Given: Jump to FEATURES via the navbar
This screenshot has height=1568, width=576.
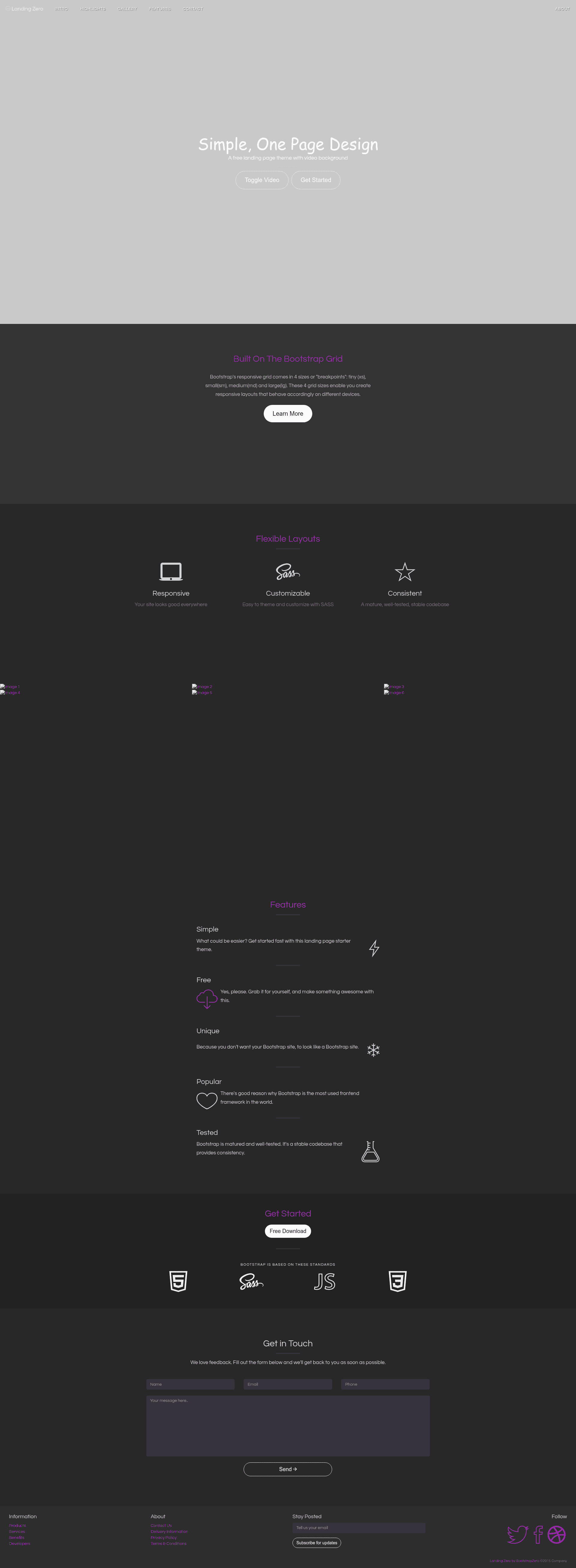Looking at the screenshot, I should point(160,9).
